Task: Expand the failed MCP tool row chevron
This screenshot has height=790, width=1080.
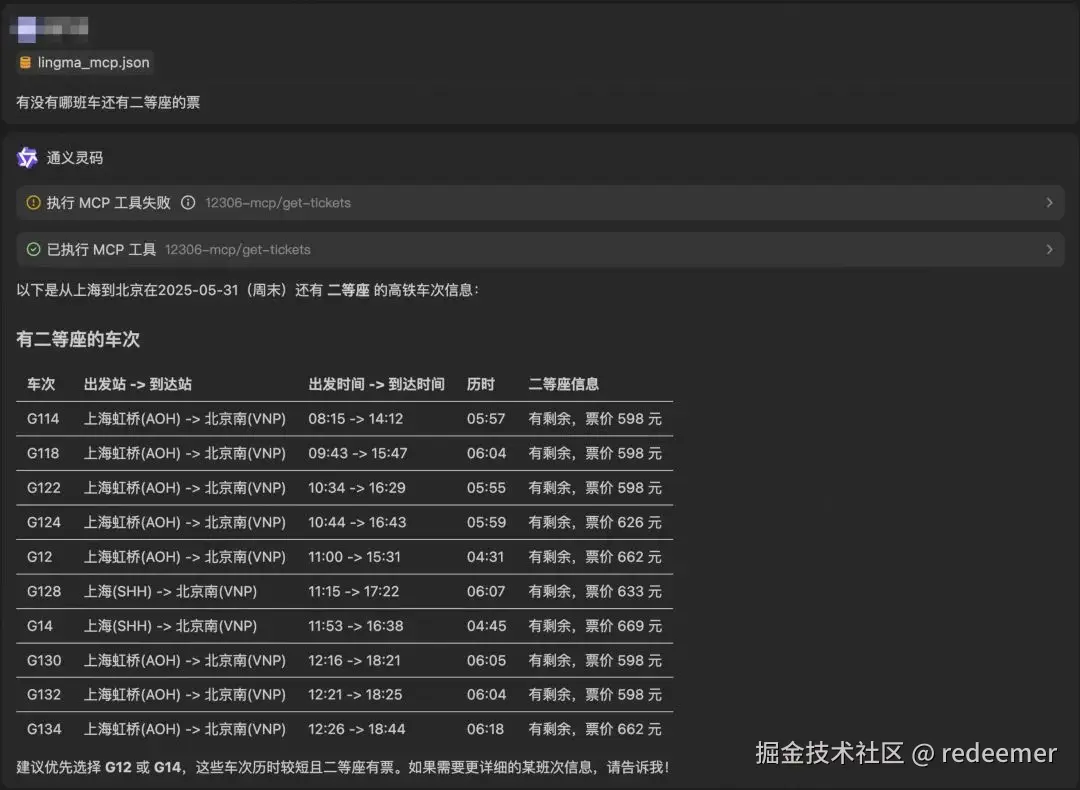Action: click(1049, 202)
